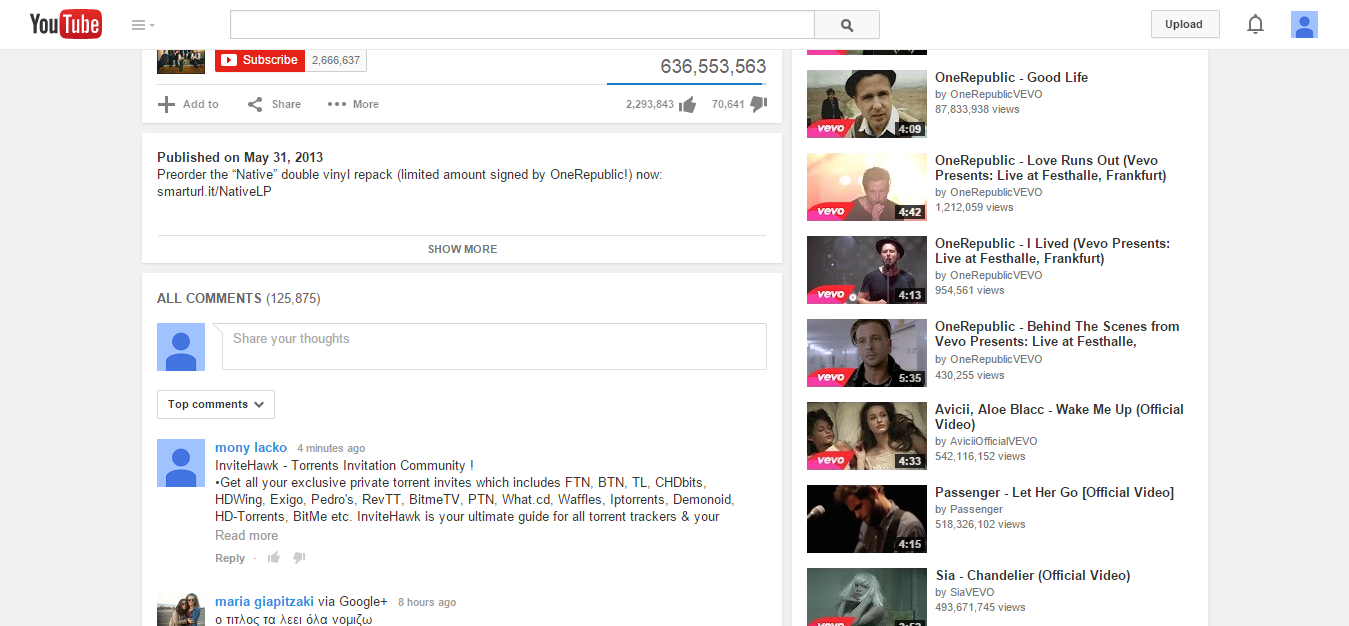Click the Let Her Go thumbnail

tap(867, 519)
